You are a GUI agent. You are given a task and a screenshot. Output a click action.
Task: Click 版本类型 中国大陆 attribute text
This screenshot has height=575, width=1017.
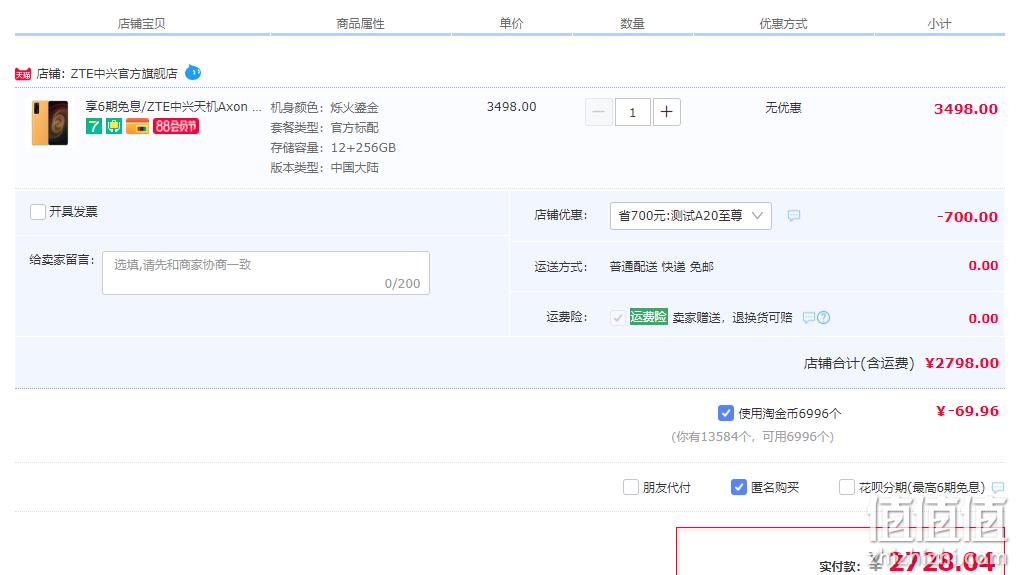(x=324, y=168)
